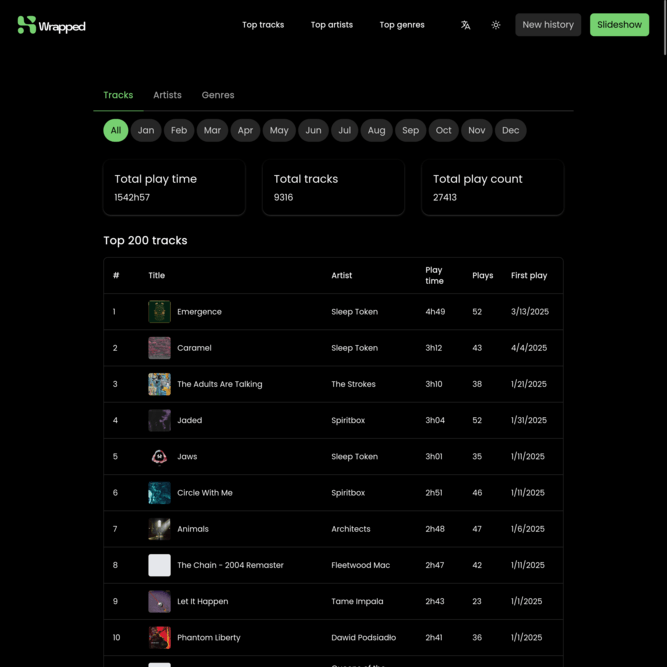Screen dimensions: 667x667
Task: Switch to the Artists tab
Action: pyautogui.click(x=167, y=95)
